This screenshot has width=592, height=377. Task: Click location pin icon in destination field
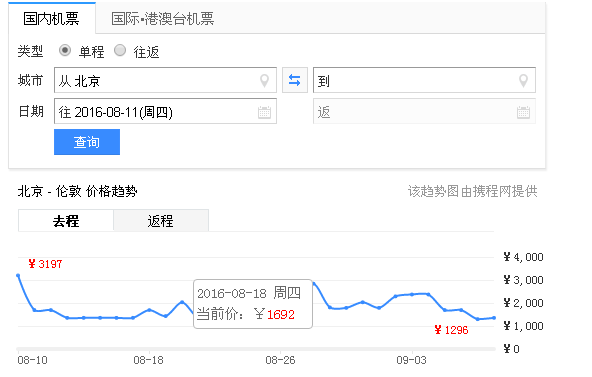click(523, 80)
